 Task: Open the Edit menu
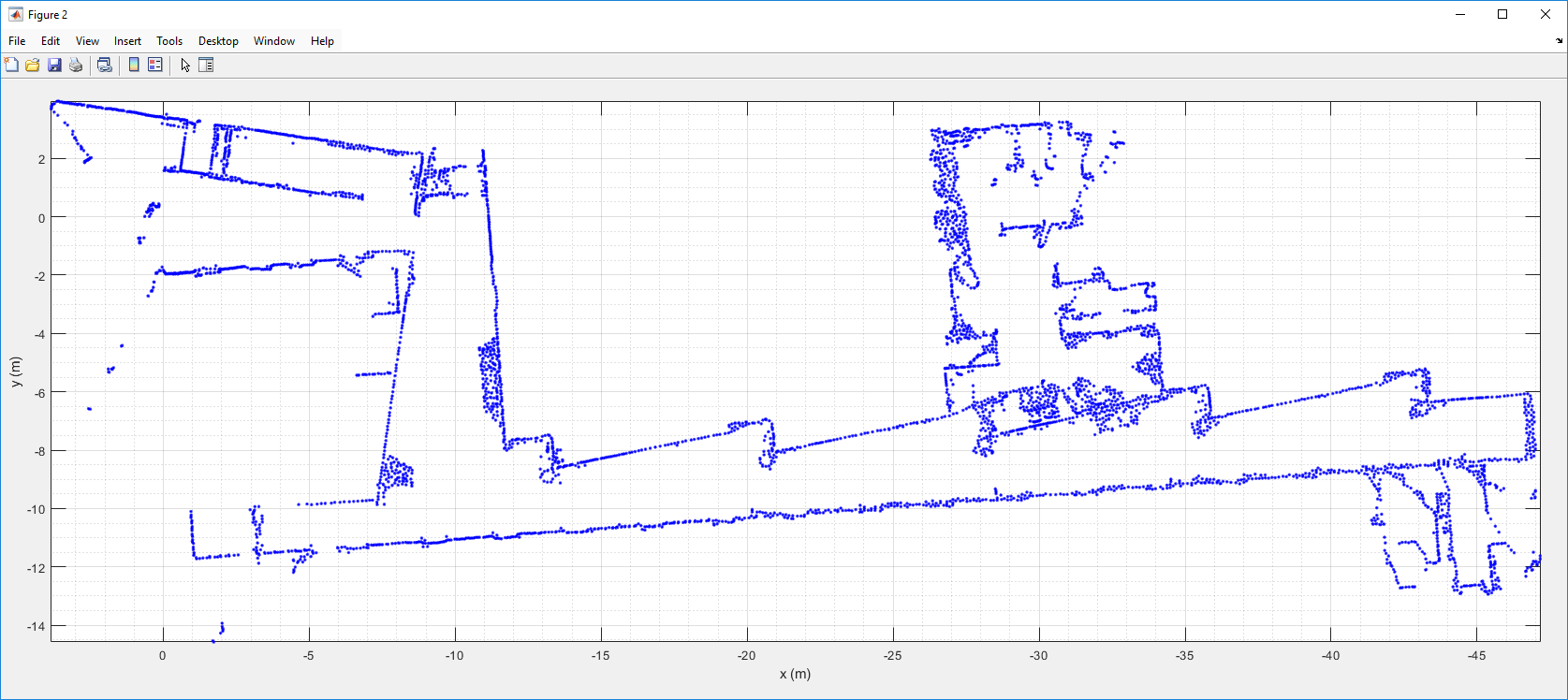tap(51, 41)
